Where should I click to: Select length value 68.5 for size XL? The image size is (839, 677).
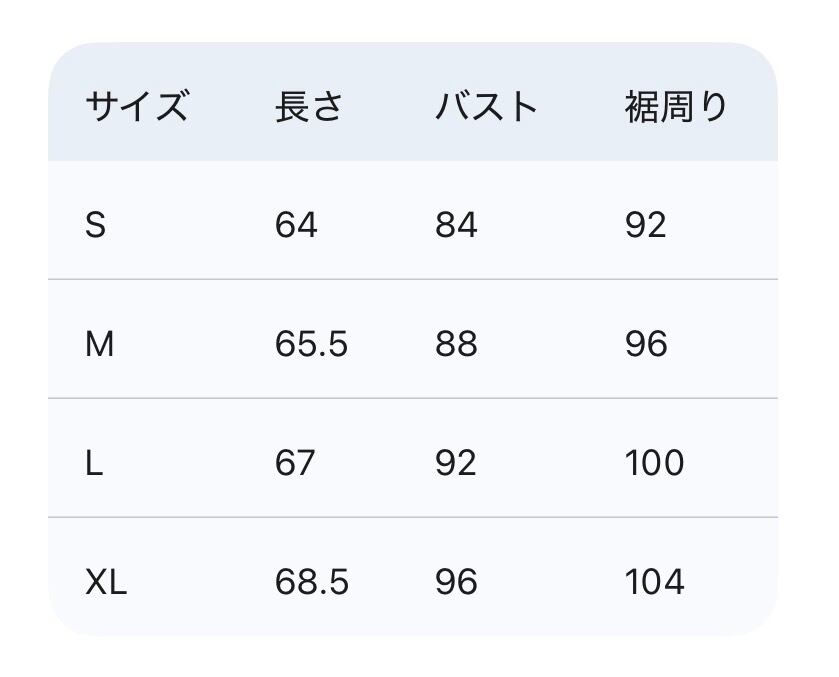pyautogui.click(x=312, y=582)
